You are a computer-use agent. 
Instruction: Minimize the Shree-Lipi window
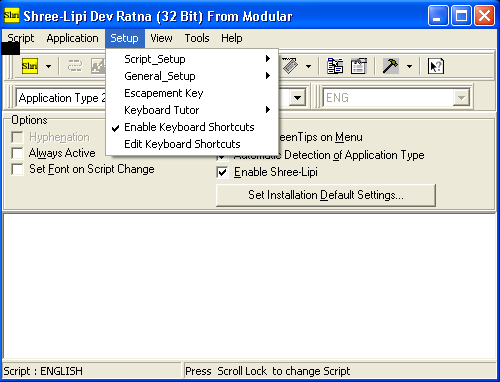pyautogui.click(x=438, y=15)
